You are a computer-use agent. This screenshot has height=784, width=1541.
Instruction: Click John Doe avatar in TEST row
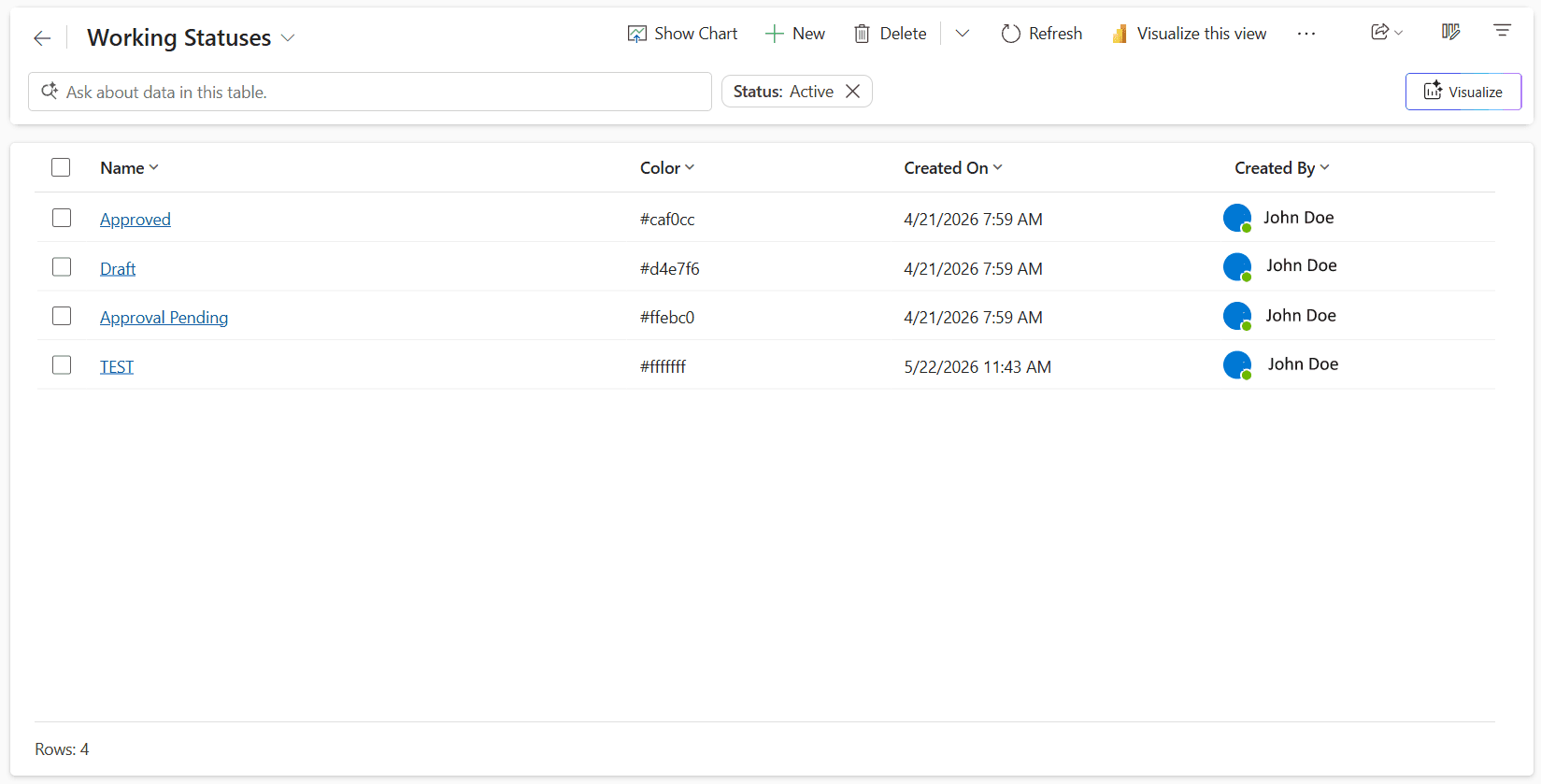[x=1237, y=365]
